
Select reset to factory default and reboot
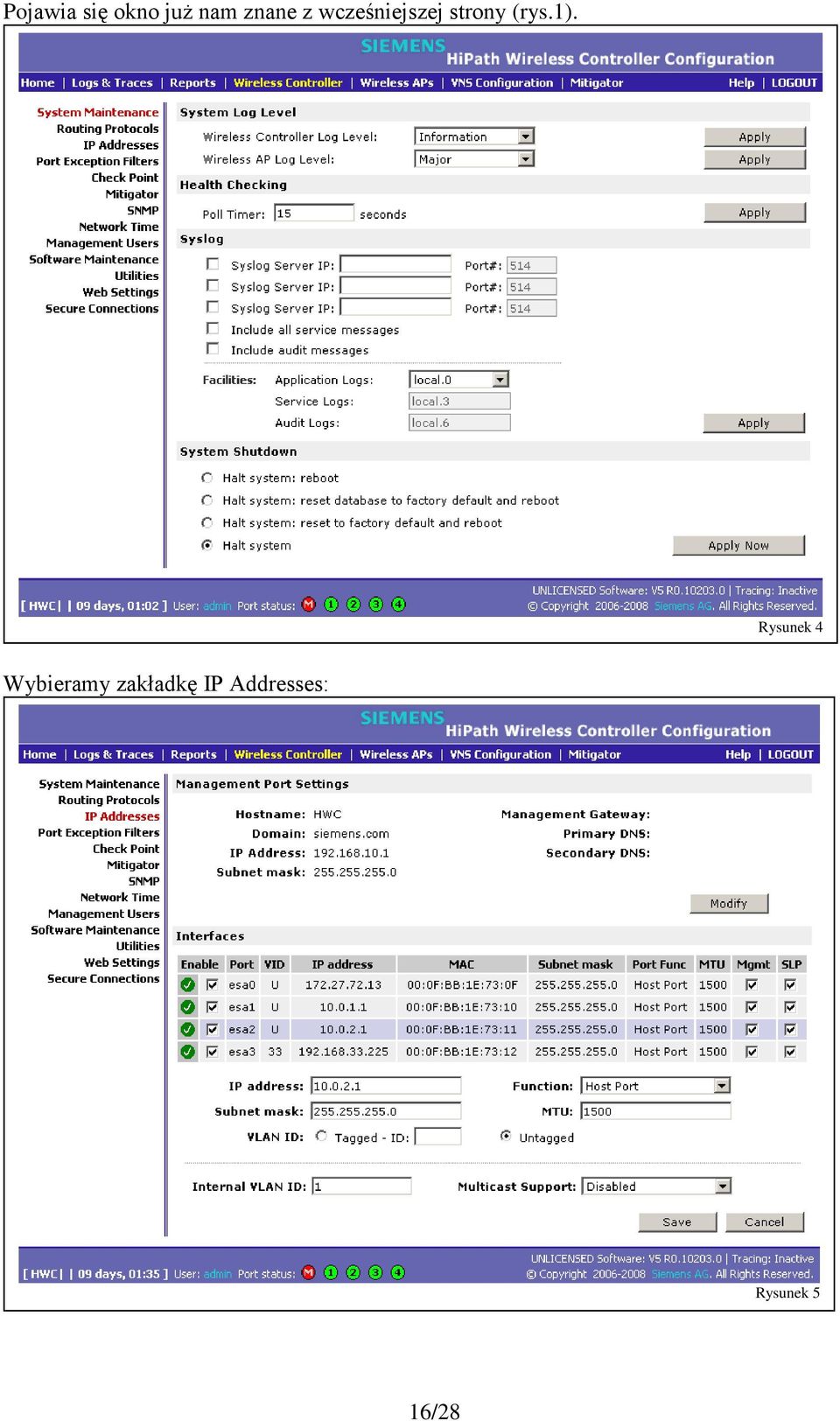207,522
